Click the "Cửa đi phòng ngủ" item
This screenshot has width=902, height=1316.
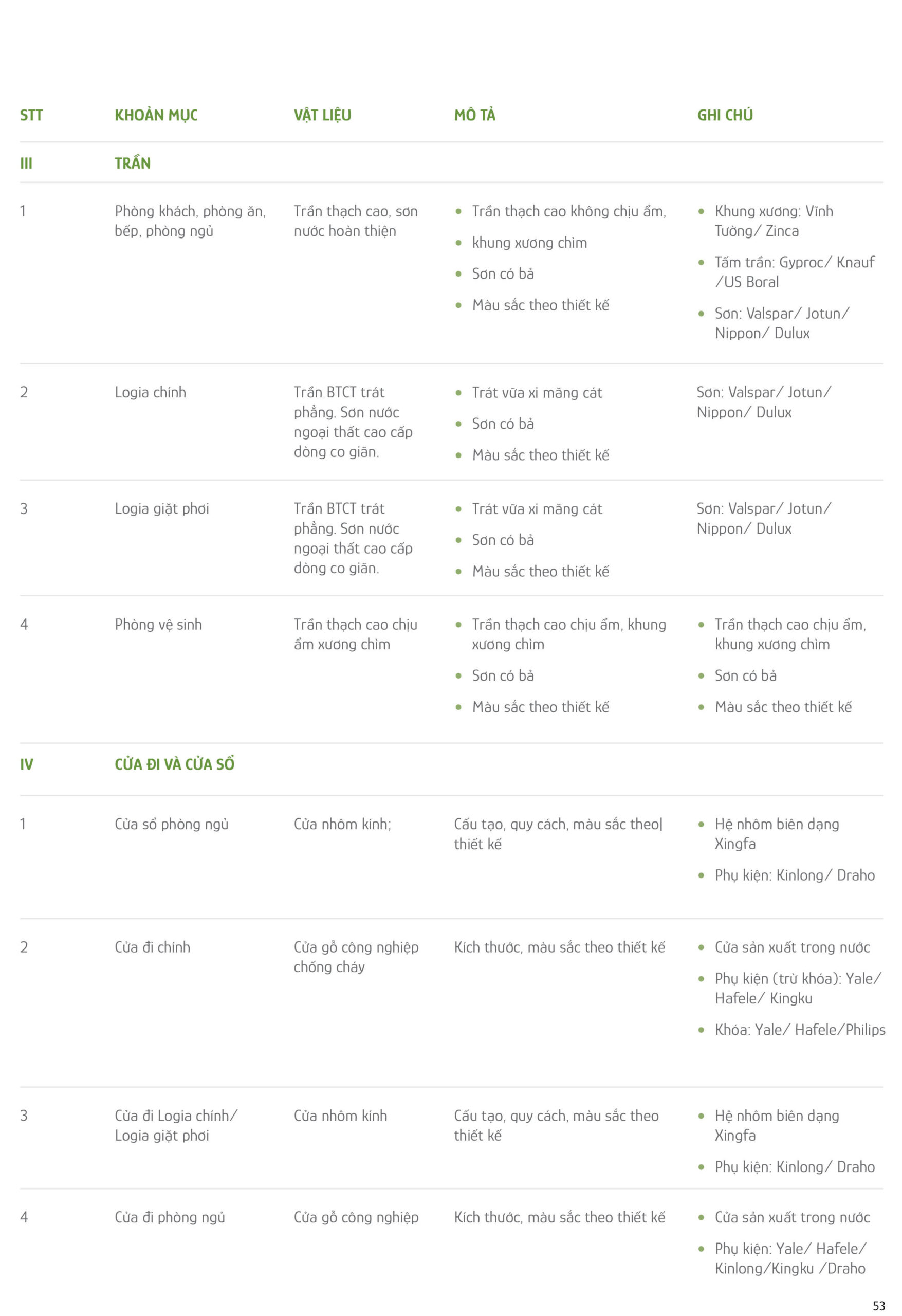point(170,1217)
